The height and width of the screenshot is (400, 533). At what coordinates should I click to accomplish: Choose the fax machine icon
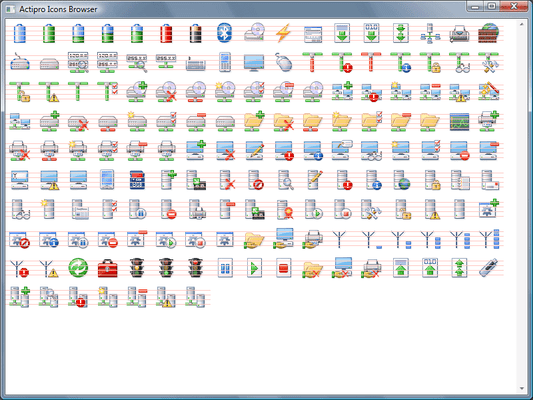(x=459, y=33)
